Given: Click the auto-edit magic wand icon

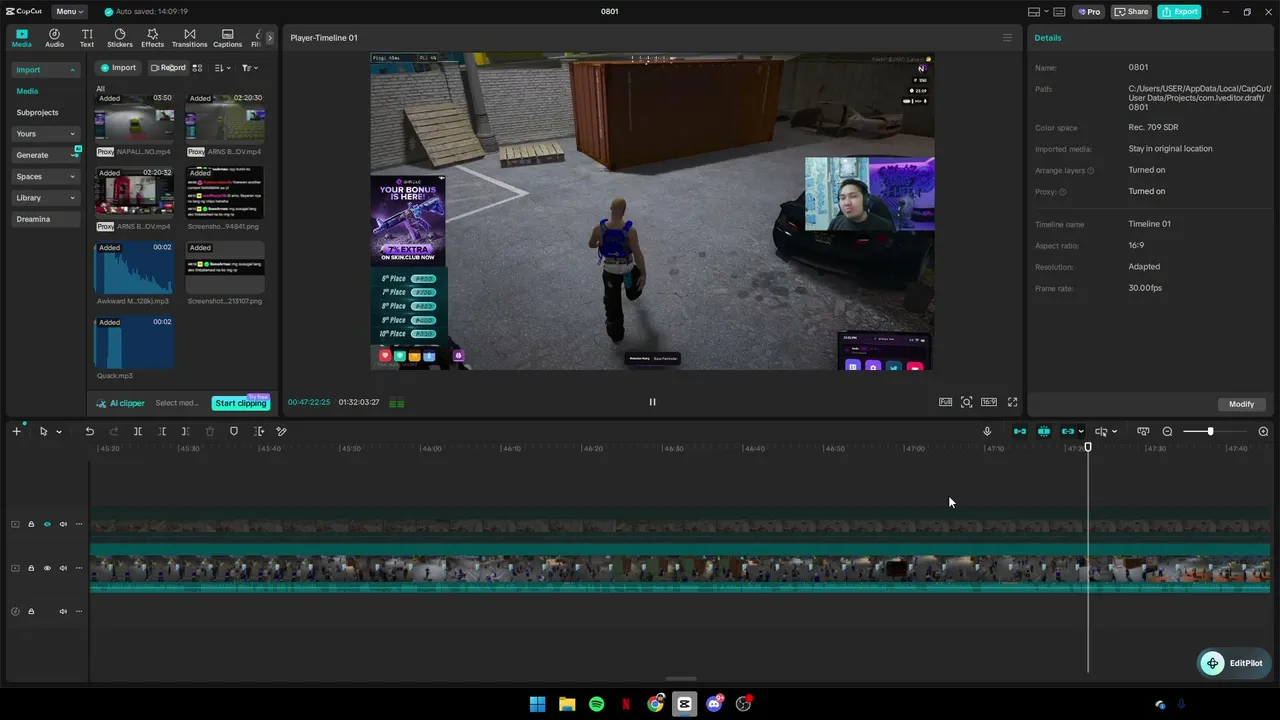Looking at the screenshot, I should point(282,431).
